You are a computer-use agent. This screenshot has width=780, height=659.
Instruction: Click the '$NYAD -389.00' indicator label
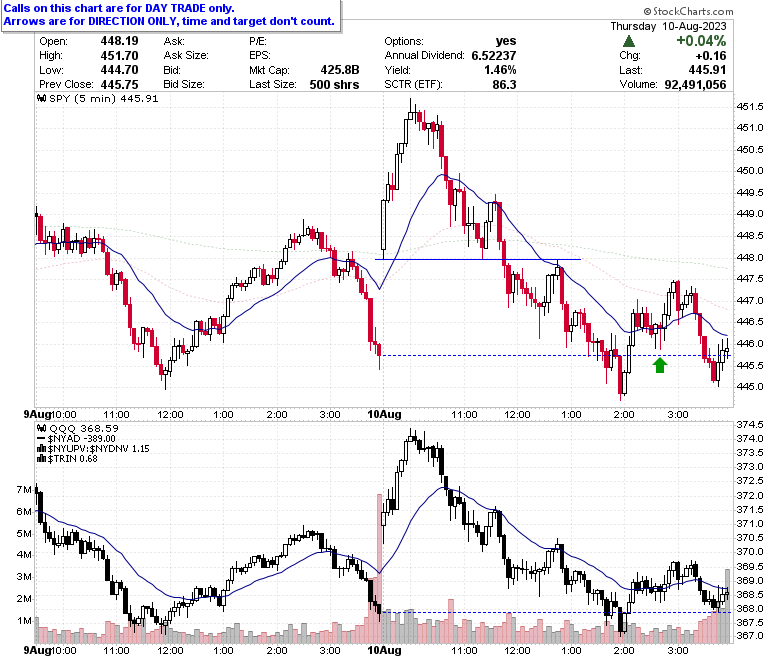pyautogui.click(x=82, y=439)
